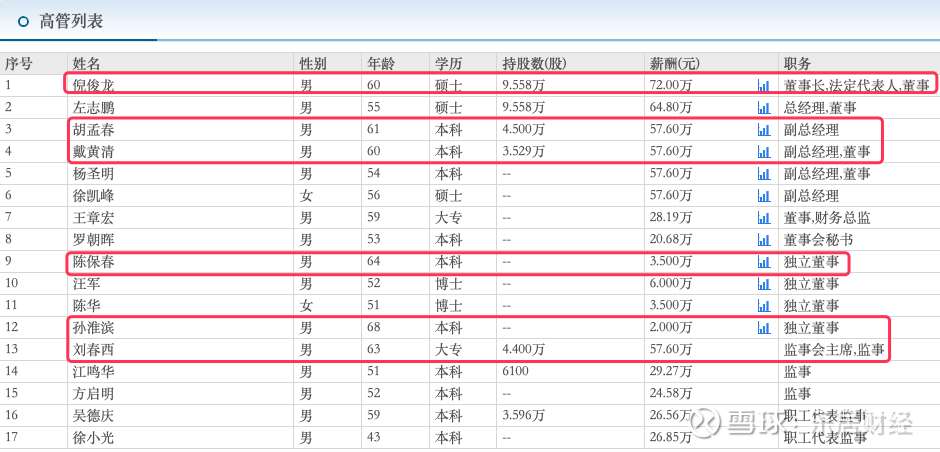Open salary chart icon for 倪俊龙
Screen dimensions: 940x452
click(x=763, y=86)
